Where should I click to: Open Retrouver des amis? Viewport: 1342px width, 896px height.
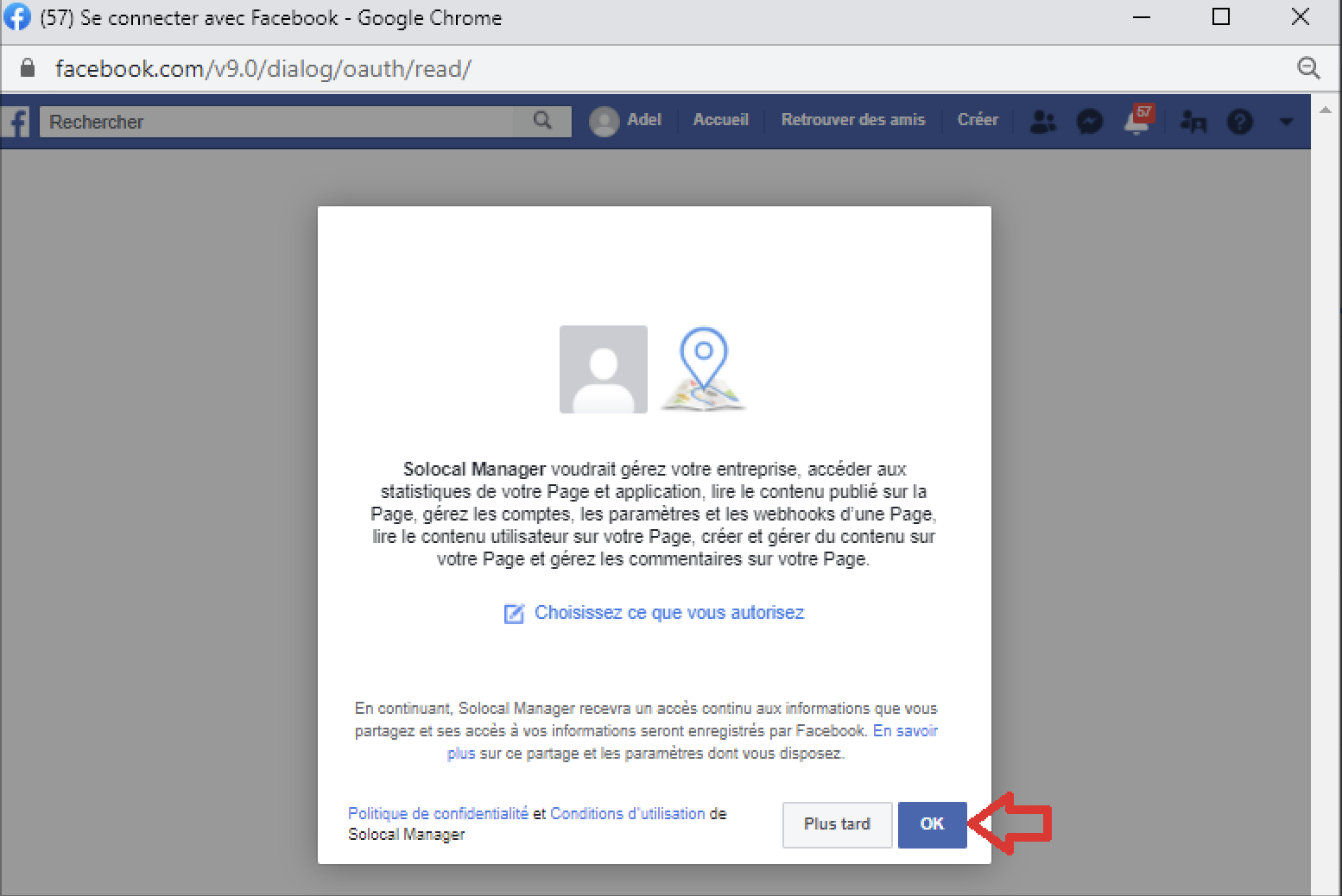tap(852, 120)
